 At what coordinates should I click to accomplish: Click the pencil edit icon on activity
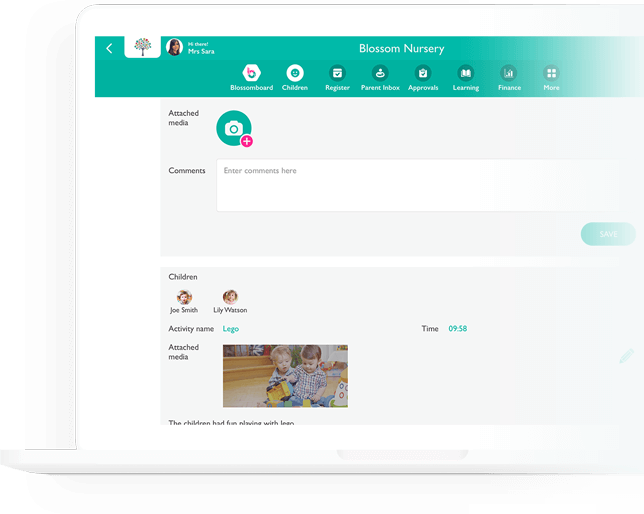tap(626, 355)
